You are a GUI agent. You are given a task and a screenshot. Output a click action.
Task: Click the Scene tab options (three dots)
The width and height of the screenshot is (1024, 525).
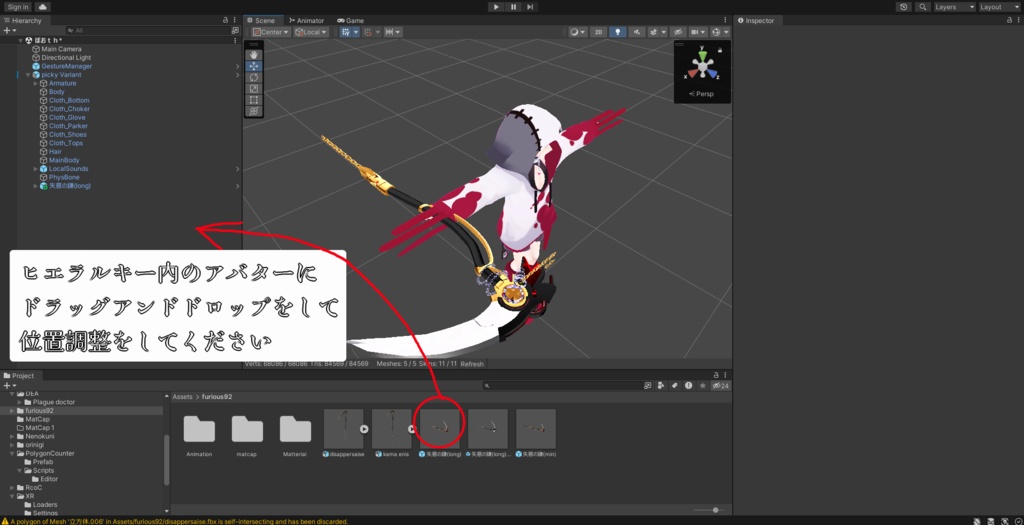tap(725, 20)
